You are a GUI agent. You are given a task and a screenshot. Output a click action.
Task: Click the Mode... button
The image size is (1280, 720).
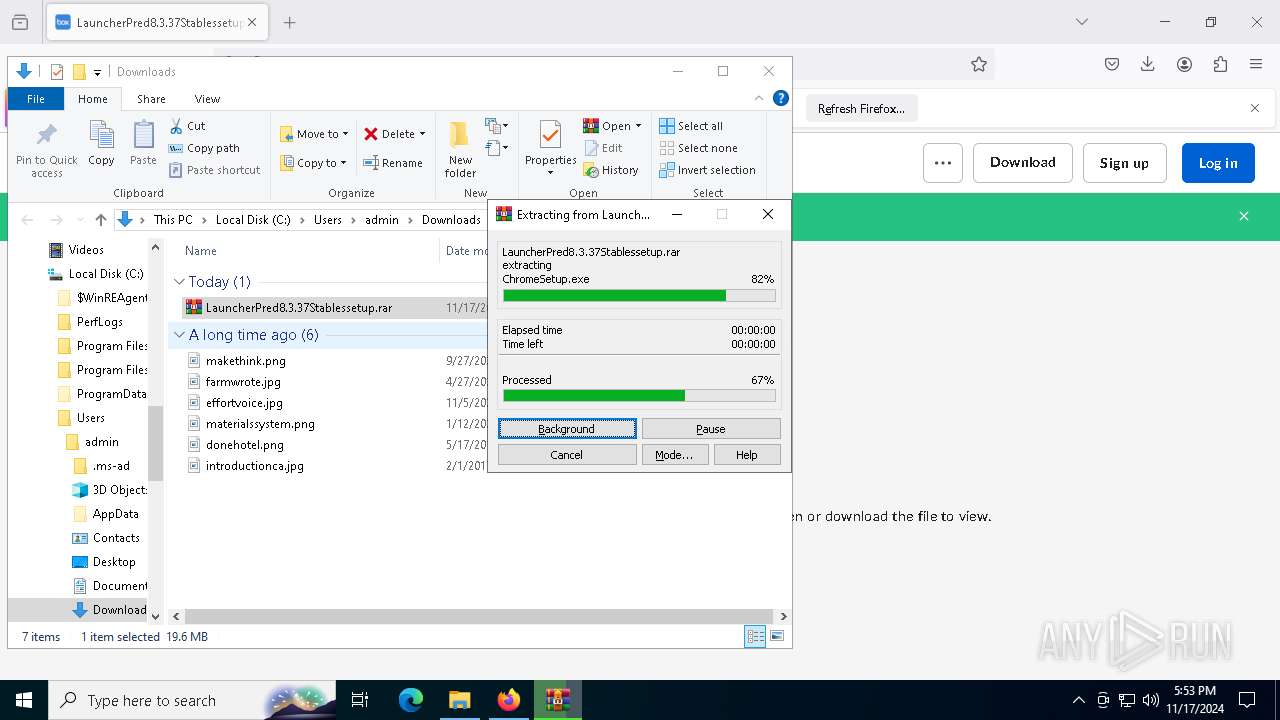674,455
